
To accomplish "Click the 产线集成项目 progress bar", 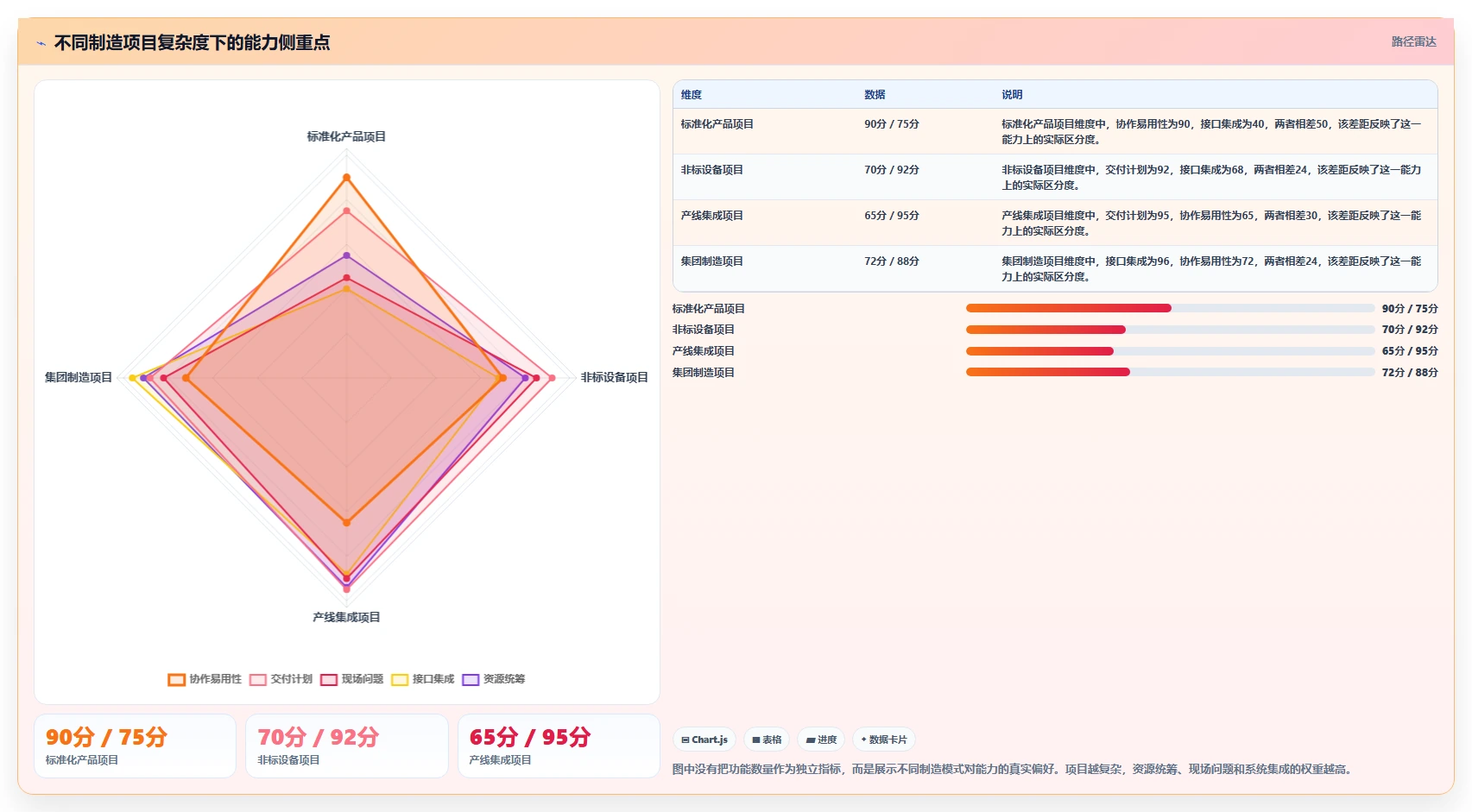I will tap(1170, 351).
